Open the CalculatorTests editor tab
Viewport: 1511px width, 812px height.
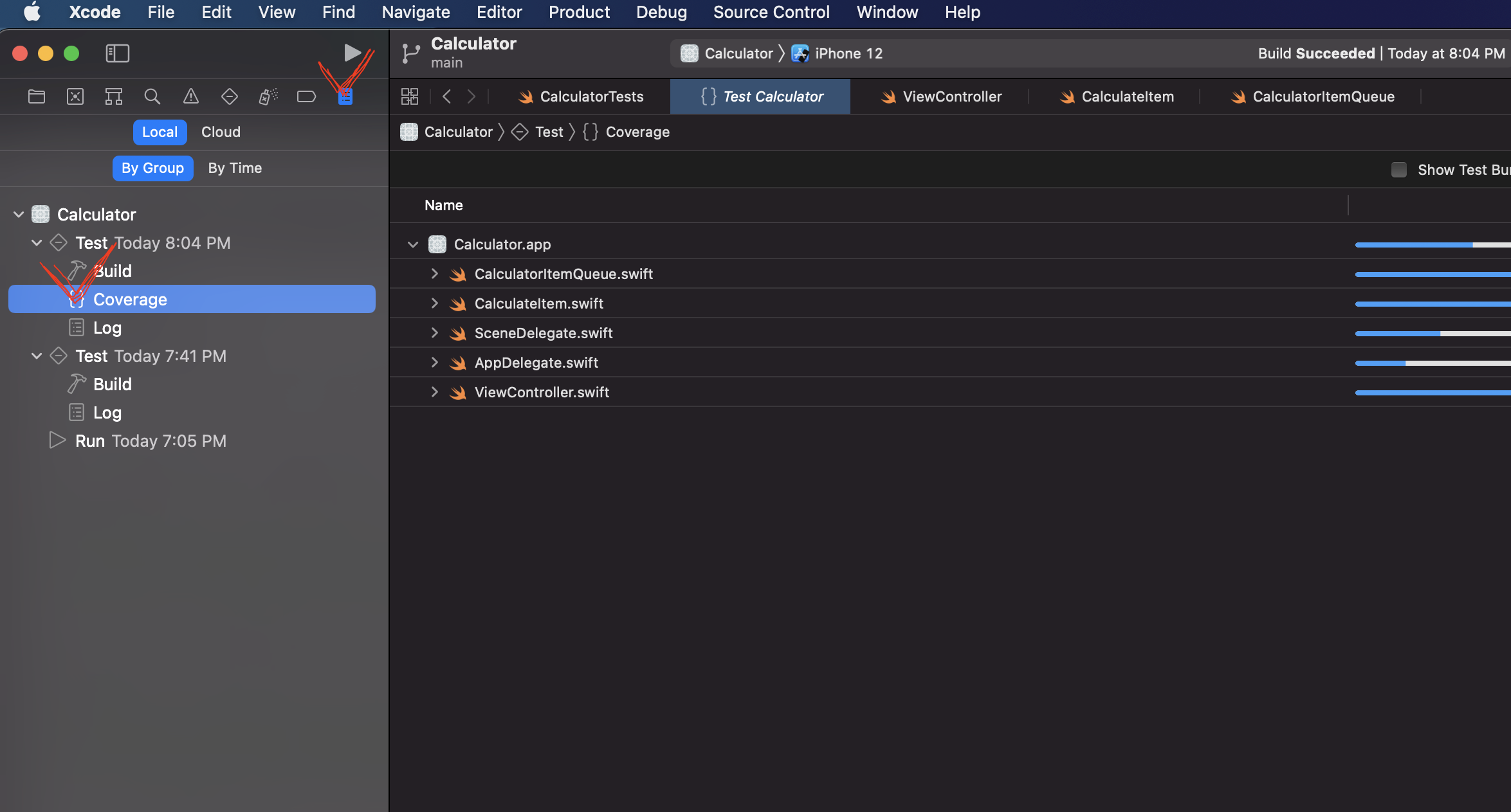click(581, 96)
